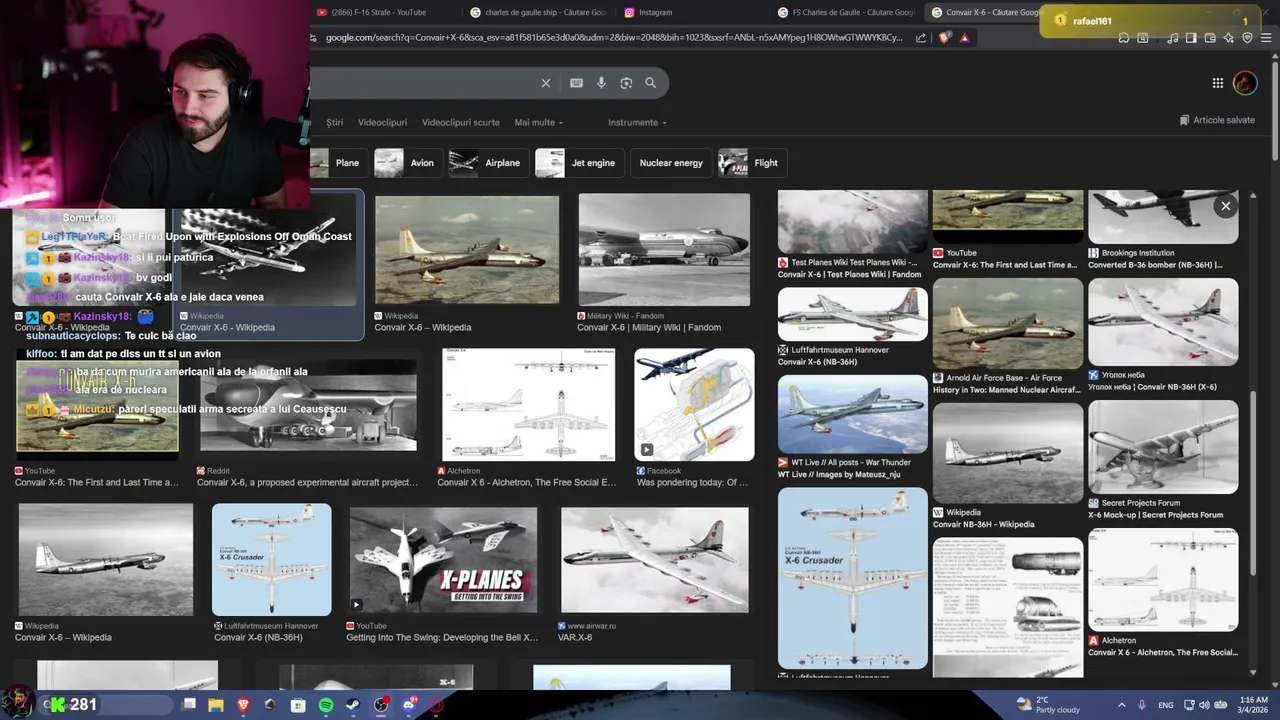Screen dimensions: 1280x720
Task: Open Facebook 'Was pondering today' result
Action: tap(694, 404)
